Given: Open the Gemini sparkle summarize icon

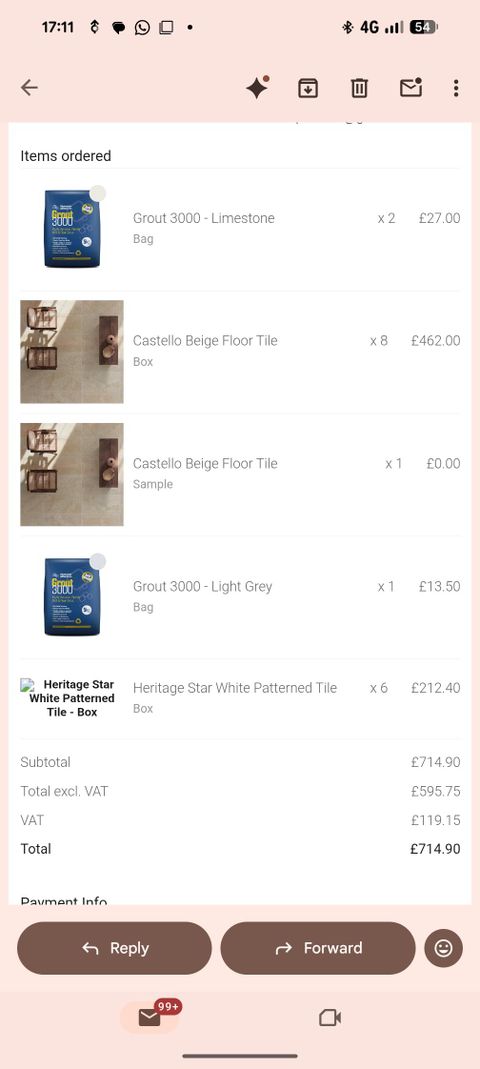Looking at the screenshot, I should (x=257, y=87).
